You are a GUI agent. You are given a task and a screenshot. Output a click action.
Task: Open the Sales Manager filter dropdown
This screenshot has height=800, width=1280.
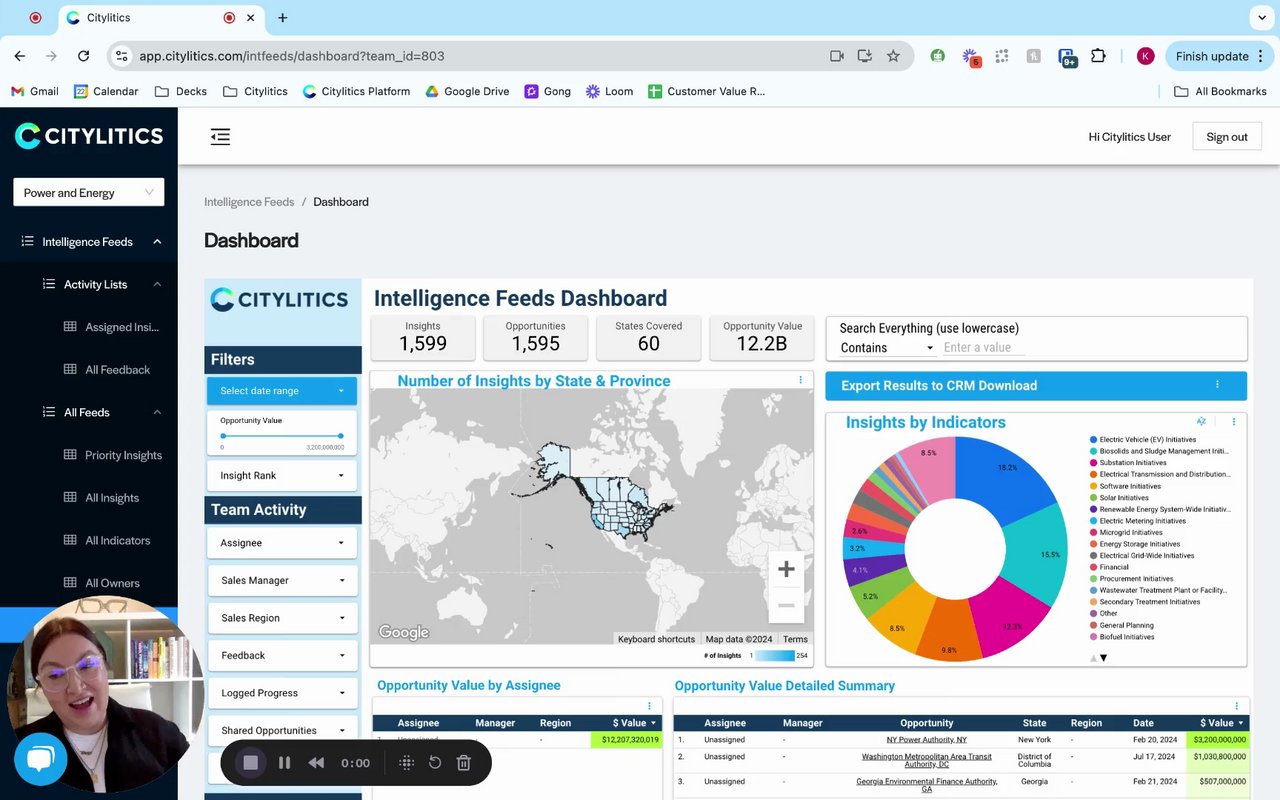pos(283,580)
